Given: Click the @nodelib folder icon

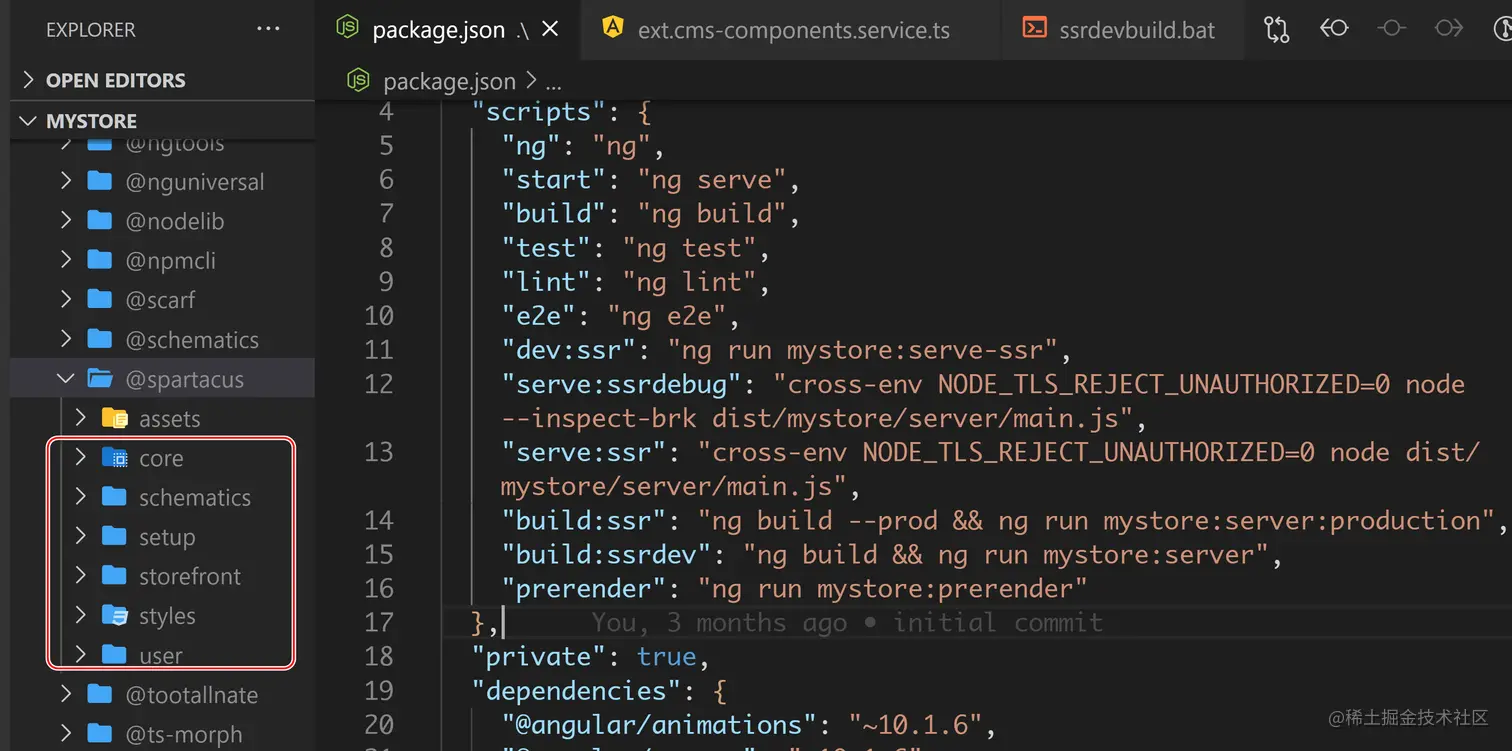Looking at the screenshot, I should 99,221.
